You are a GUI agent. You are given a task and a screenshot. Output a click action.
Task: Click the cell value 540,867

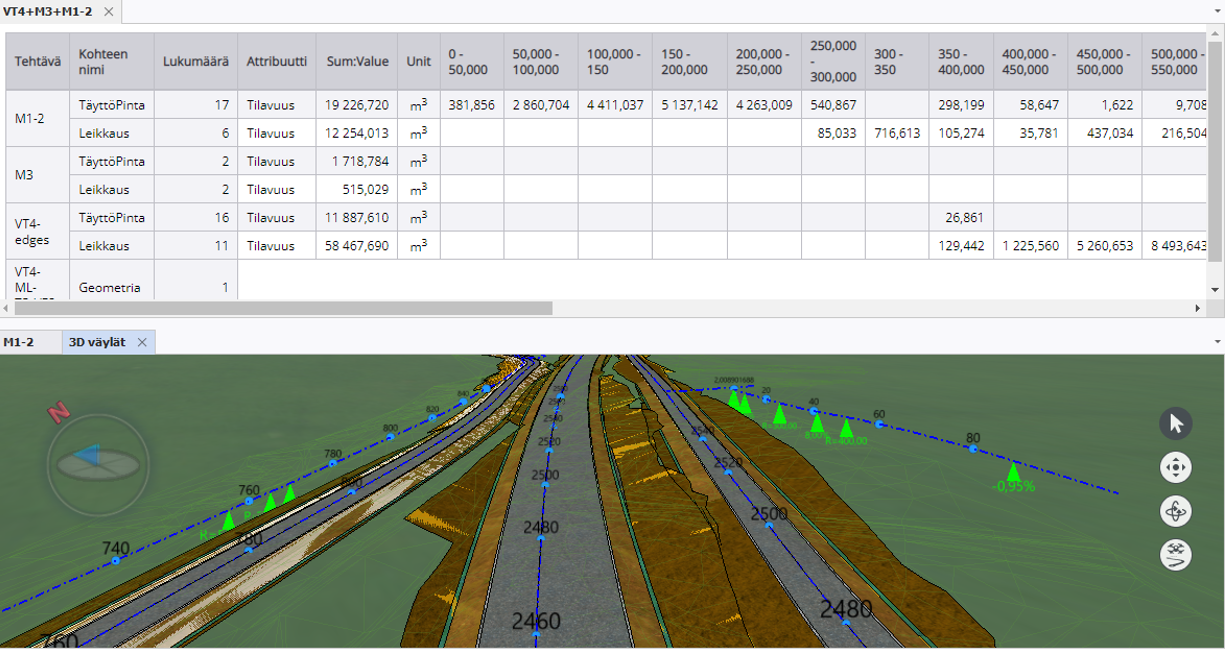tap(833, 105)
